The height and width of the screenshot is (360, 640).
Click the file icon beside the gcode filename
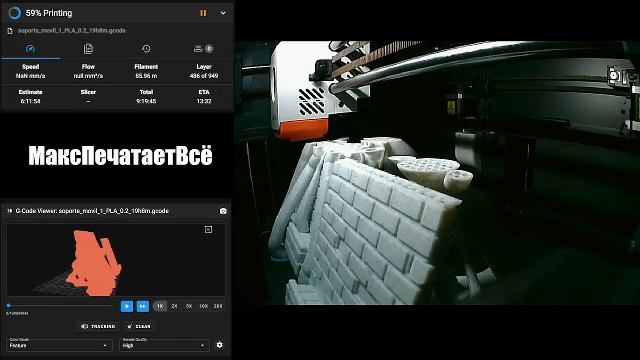click(x=10, y=31)
